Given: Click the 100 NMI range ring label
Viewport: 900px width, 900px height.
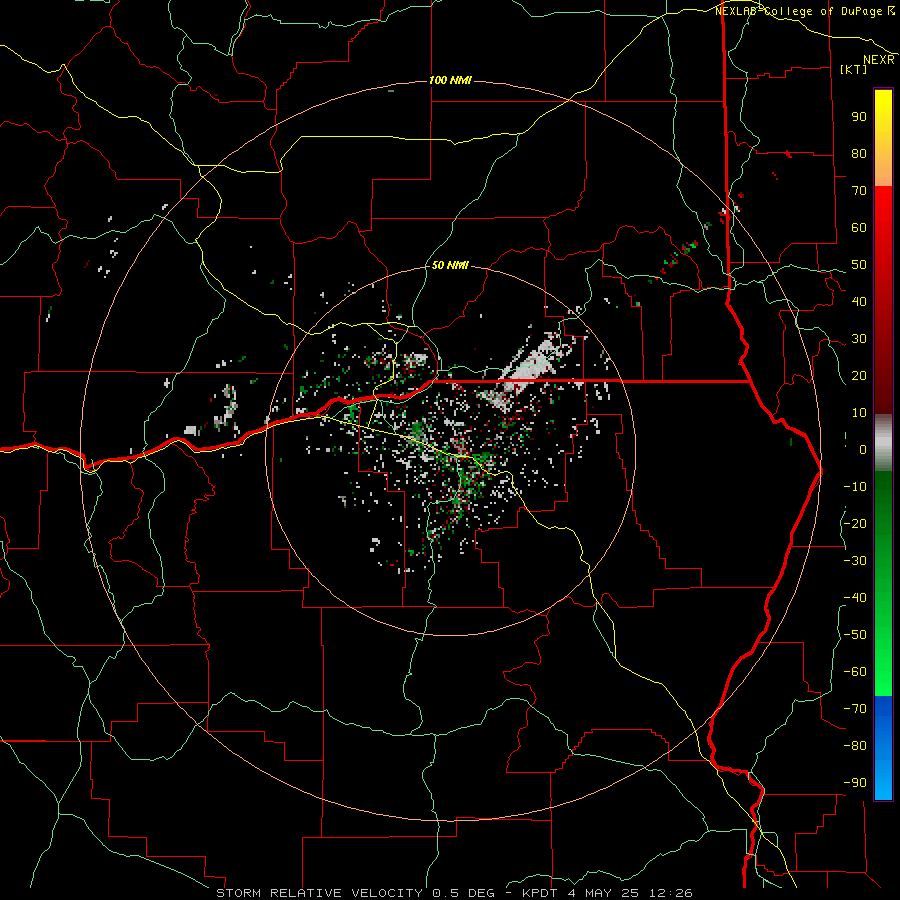Looking at the screenshot, I should 450,80.
